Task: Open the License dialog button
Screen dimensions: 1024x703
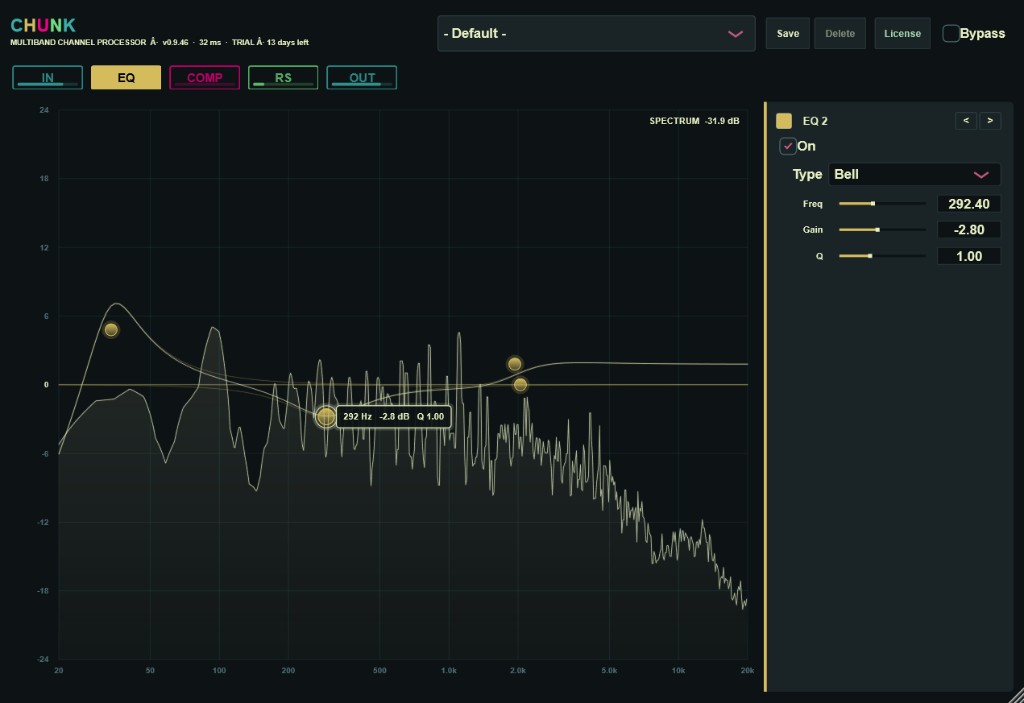Action: [x=903, y=33]
